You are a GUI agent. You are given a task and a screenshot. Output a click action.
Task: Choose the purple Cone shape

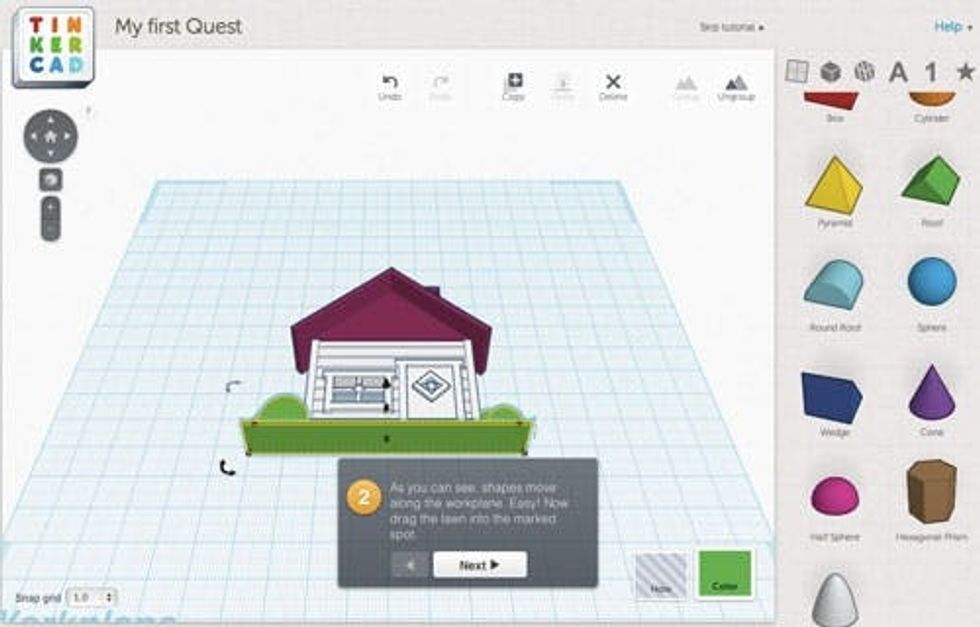931,393
